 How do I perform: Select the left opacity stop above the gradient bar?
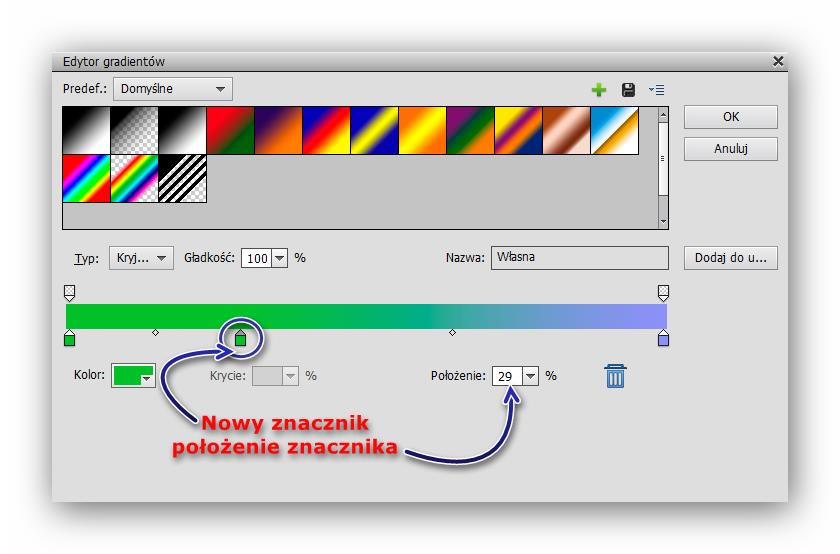click(x=69, y=293)
